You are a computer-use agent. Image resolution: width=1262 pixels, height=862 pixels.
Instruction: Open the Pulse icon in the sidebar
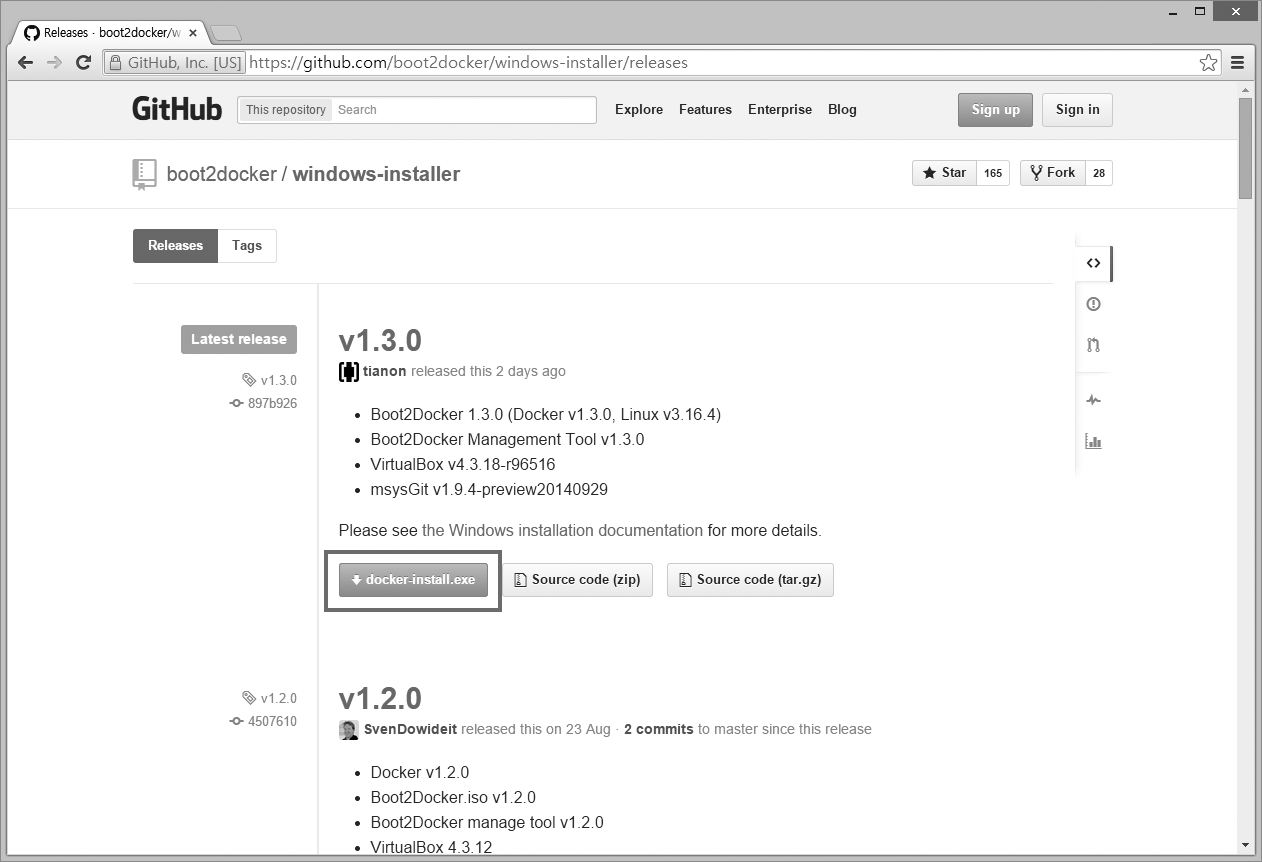1093,400
